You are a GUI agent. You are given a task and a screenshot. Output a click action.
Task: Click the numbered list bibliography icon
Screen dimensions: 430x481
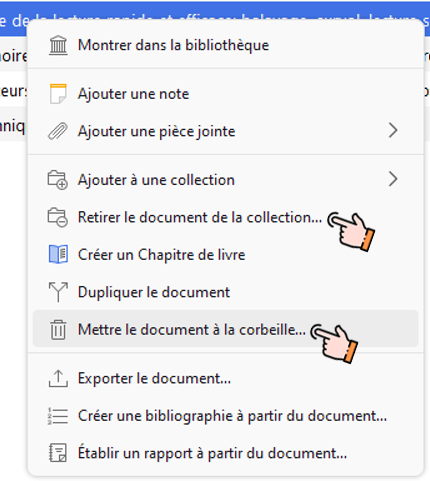[58, 416]
